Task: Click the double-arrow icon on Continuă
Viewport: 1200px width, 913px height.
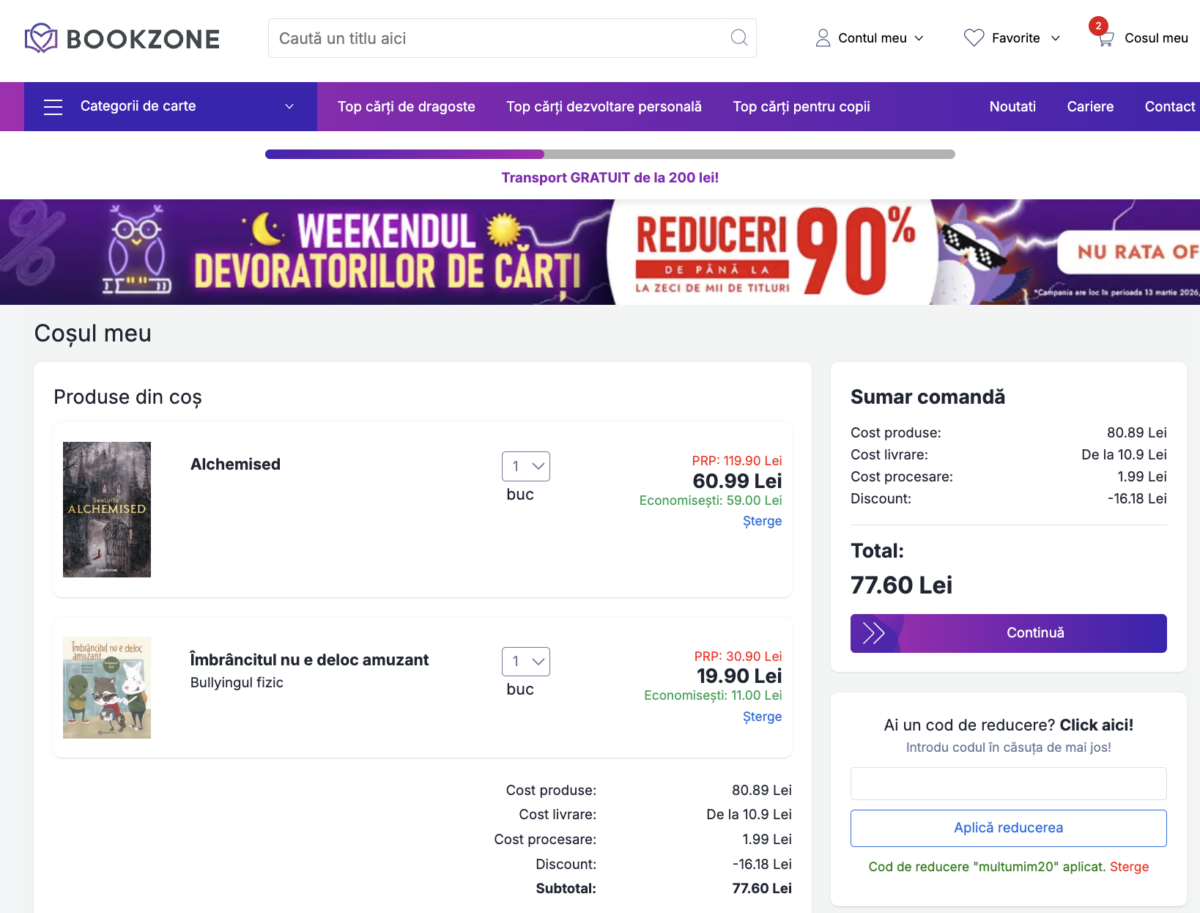Action: point(873,633)
